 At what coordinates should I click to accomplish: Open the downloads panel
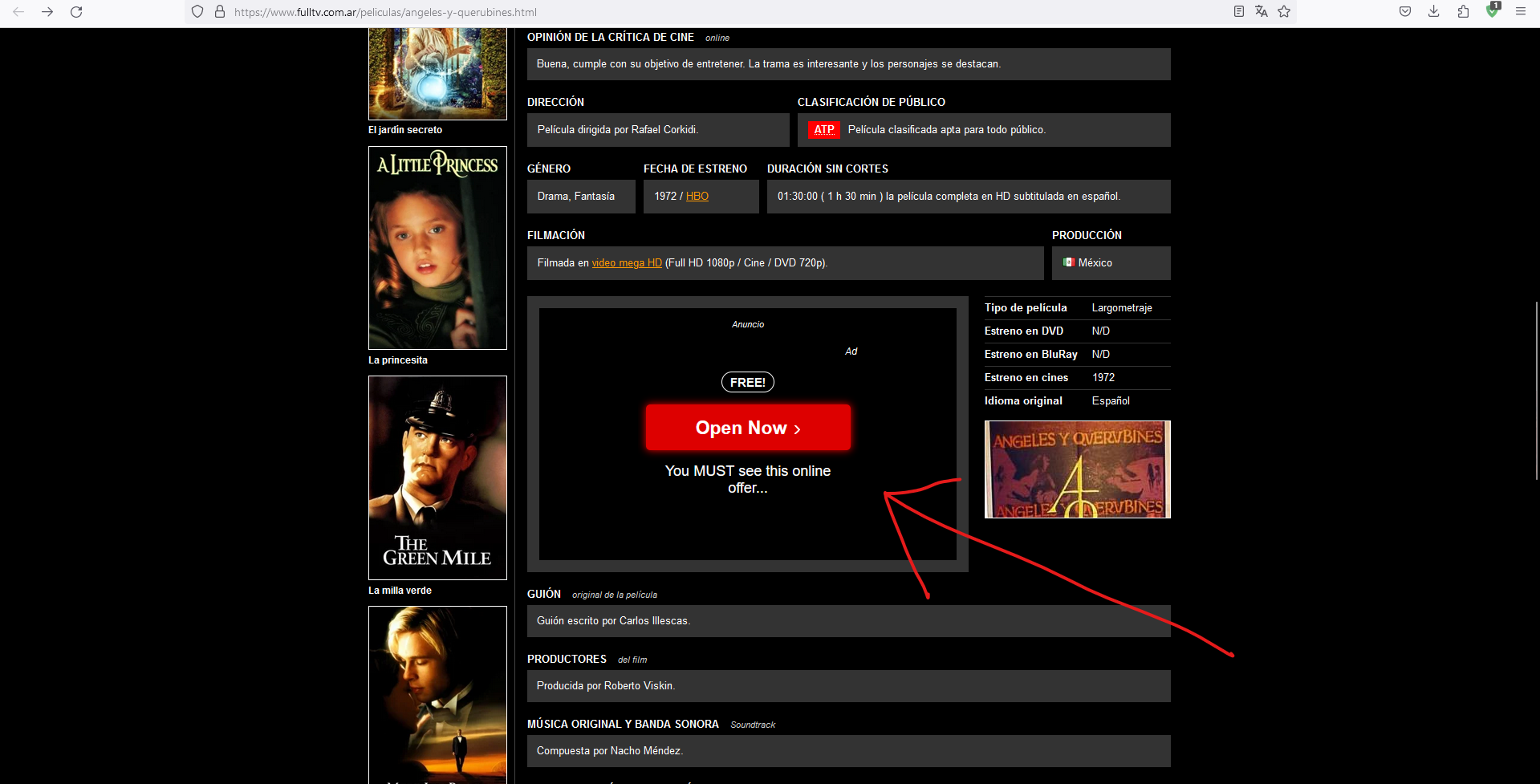click(x=1433, y=11)
